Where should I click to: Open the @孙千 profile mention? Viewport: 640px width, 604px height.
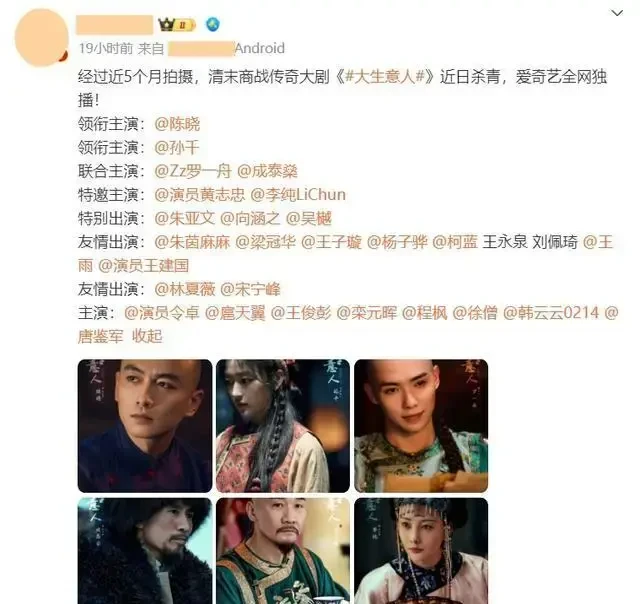click(x=177, y=148)
